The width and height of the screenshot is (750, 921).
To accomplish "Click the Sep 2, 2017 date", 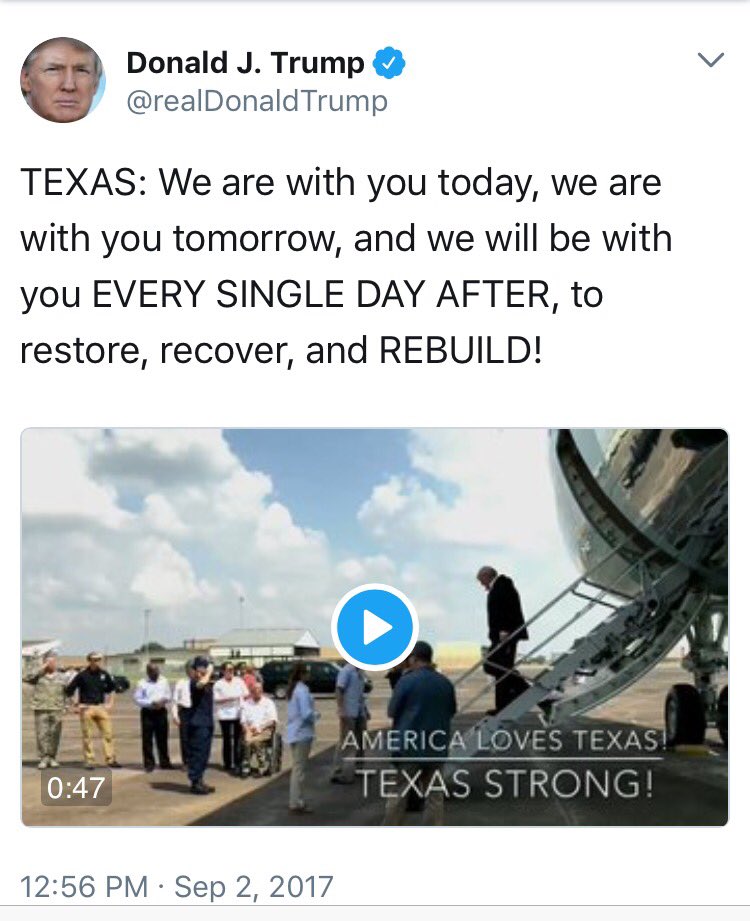I will pyautogui.click(x=254, y=886).
